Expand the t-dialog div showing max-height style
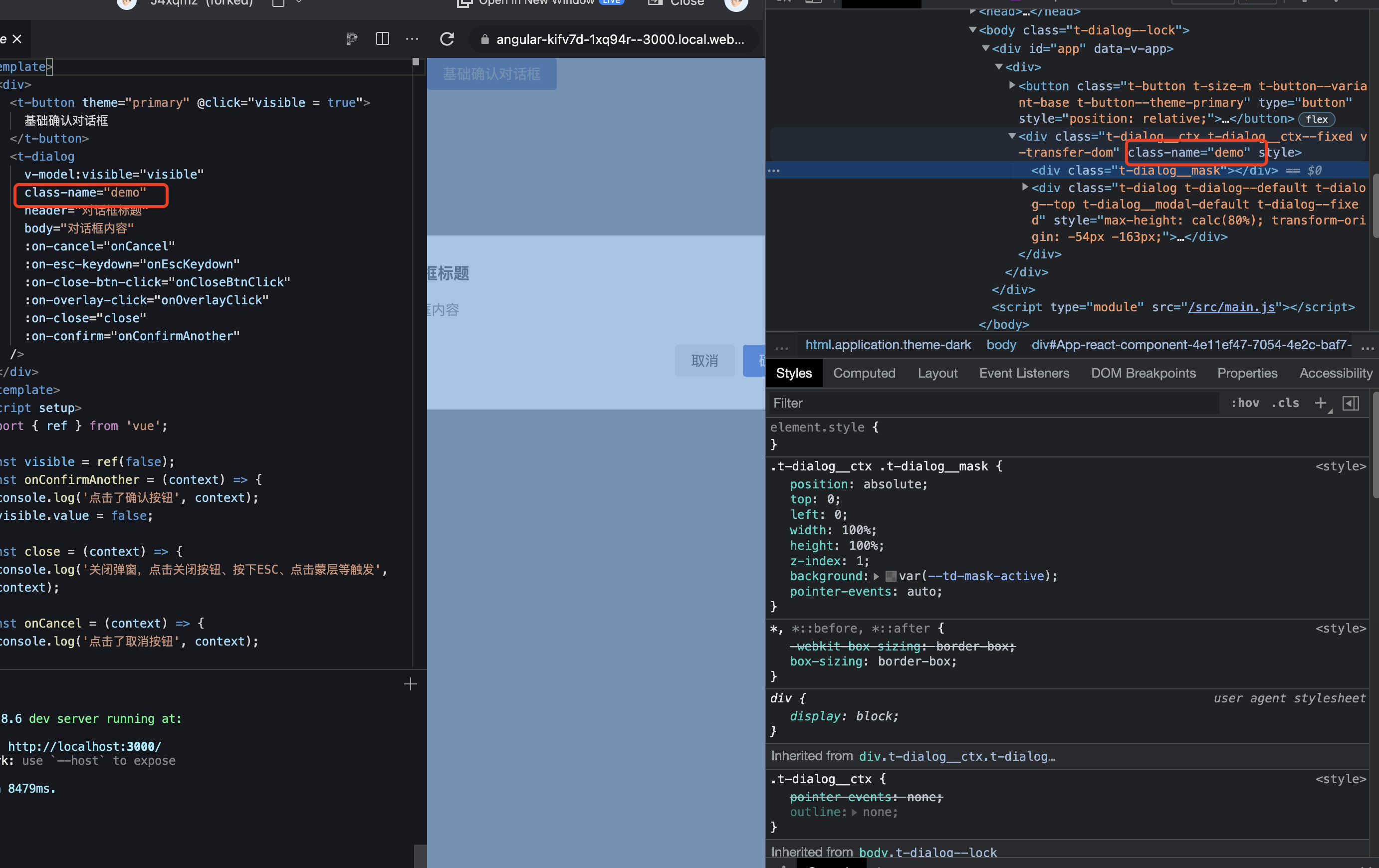The width and height of the screenshot is (1379, 868). pos(1025,188)
